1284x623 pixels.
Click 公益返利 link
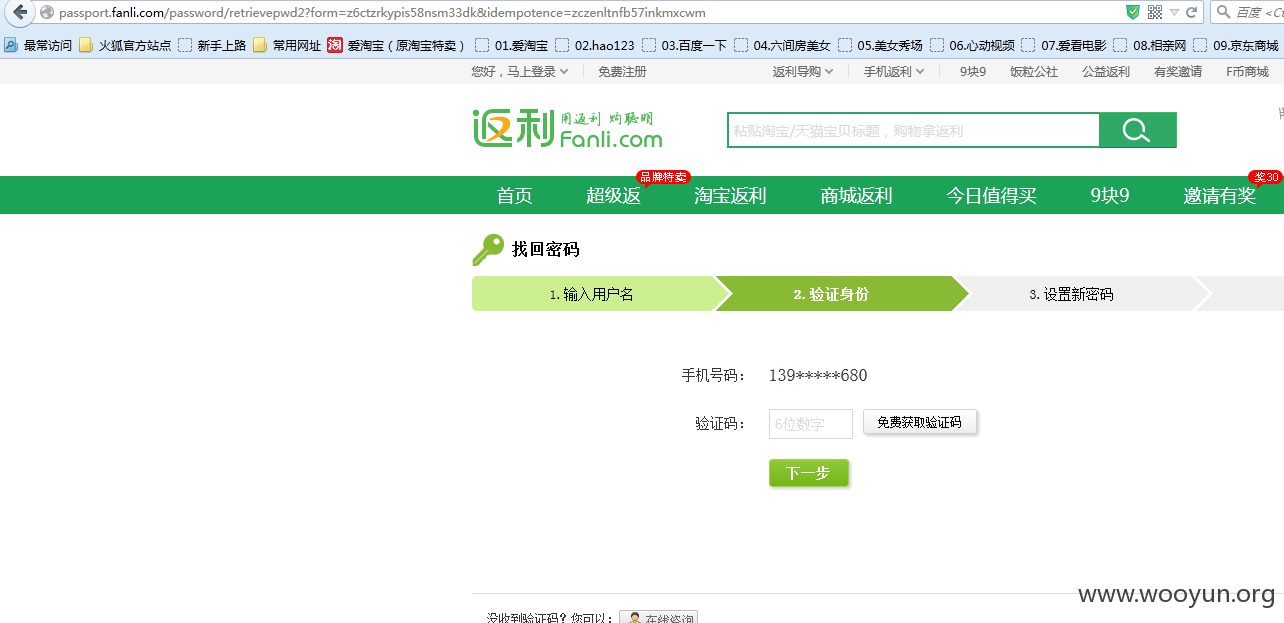(x=1106, y=72)
